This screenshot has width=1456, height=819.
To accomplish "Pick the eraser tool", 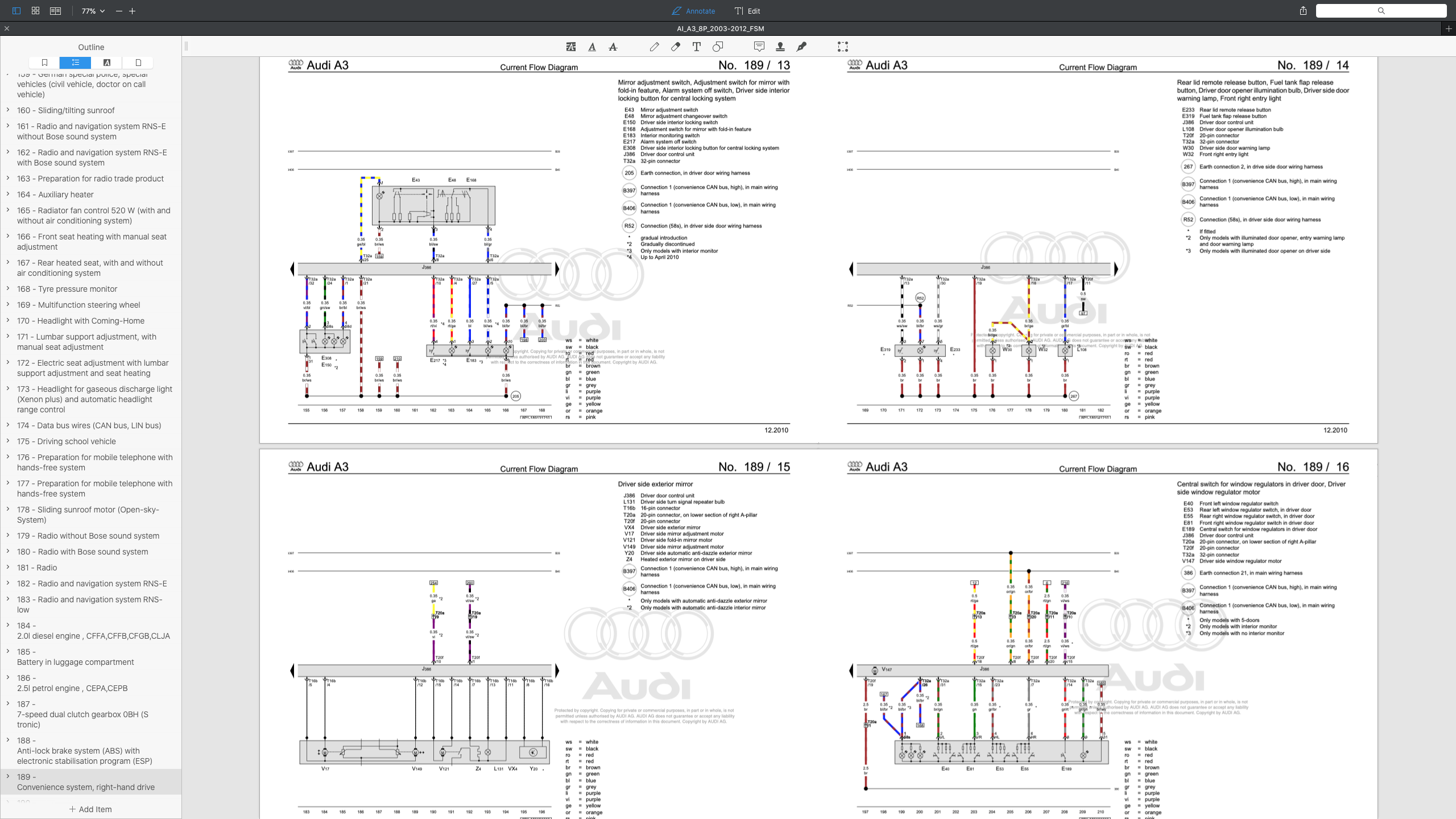I will click(676, 47).
